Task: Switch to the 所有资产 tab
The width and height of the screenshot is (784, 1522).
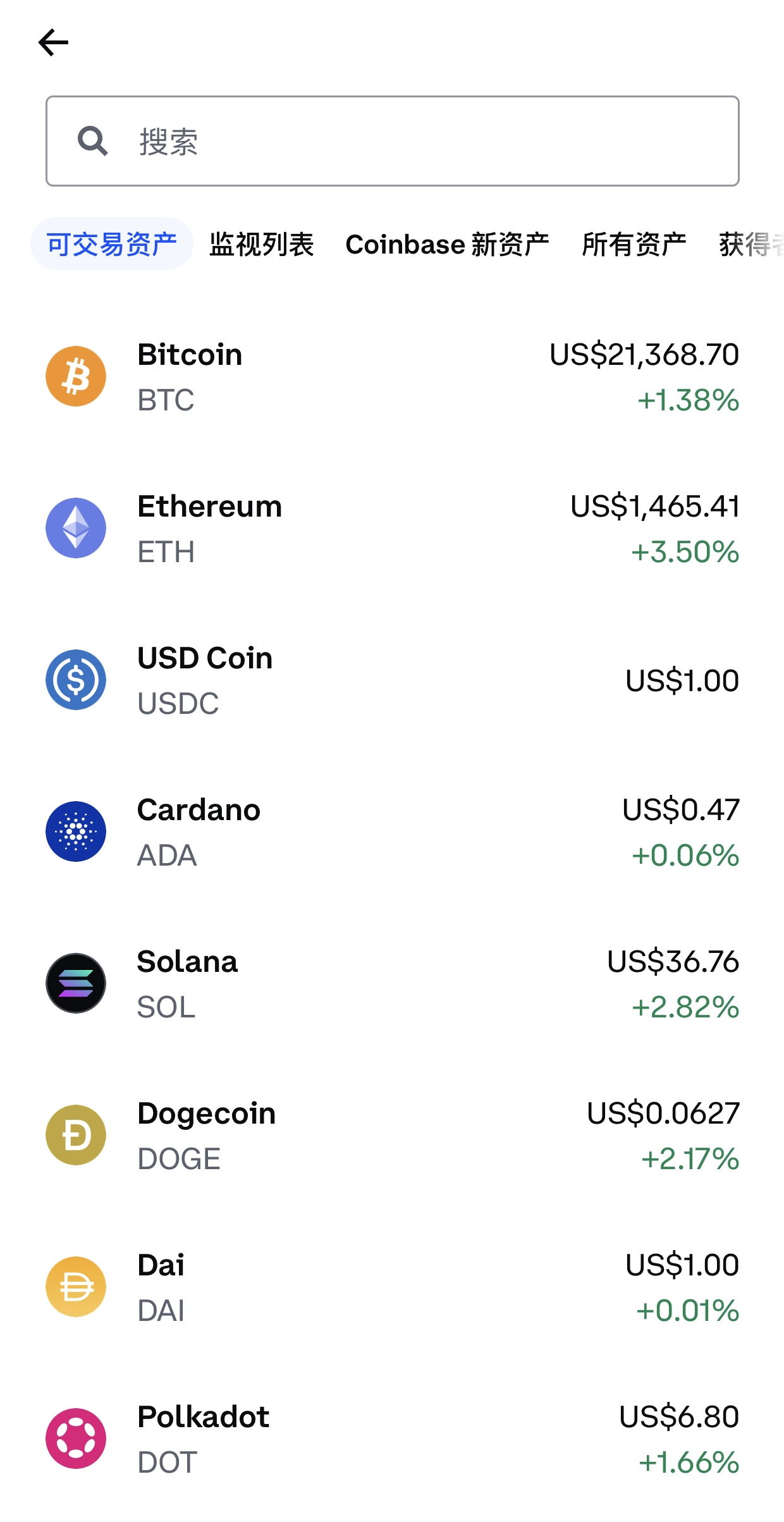Action: pos(634,244)
